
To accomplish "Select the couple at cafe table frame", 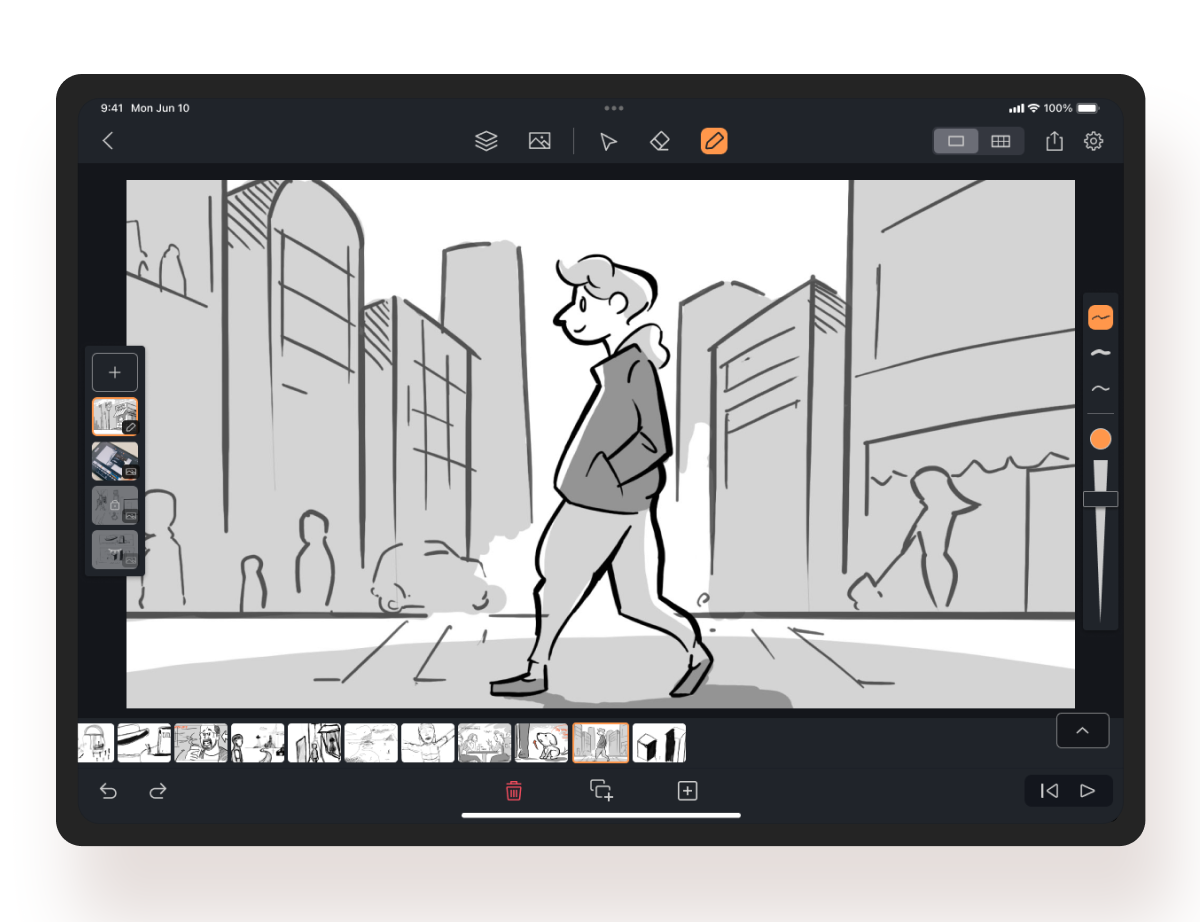I will tap(485, 743).
